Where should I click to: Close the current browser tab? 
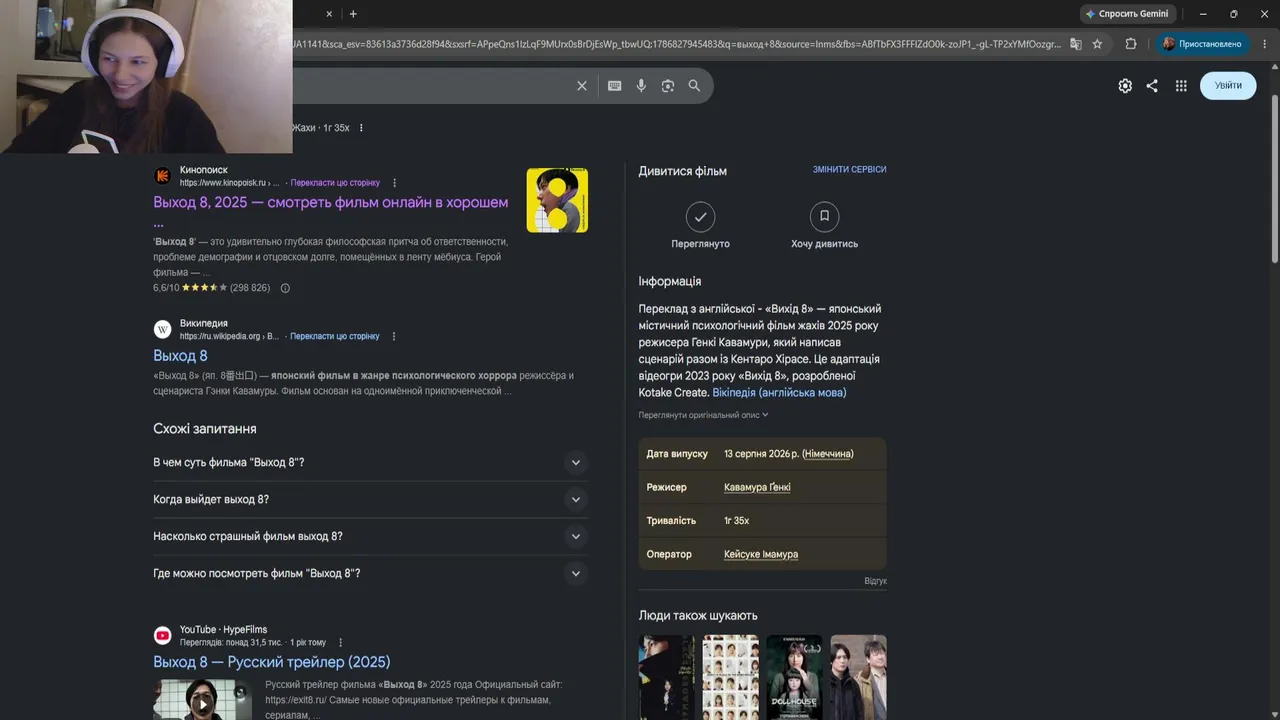pos(329,14)
